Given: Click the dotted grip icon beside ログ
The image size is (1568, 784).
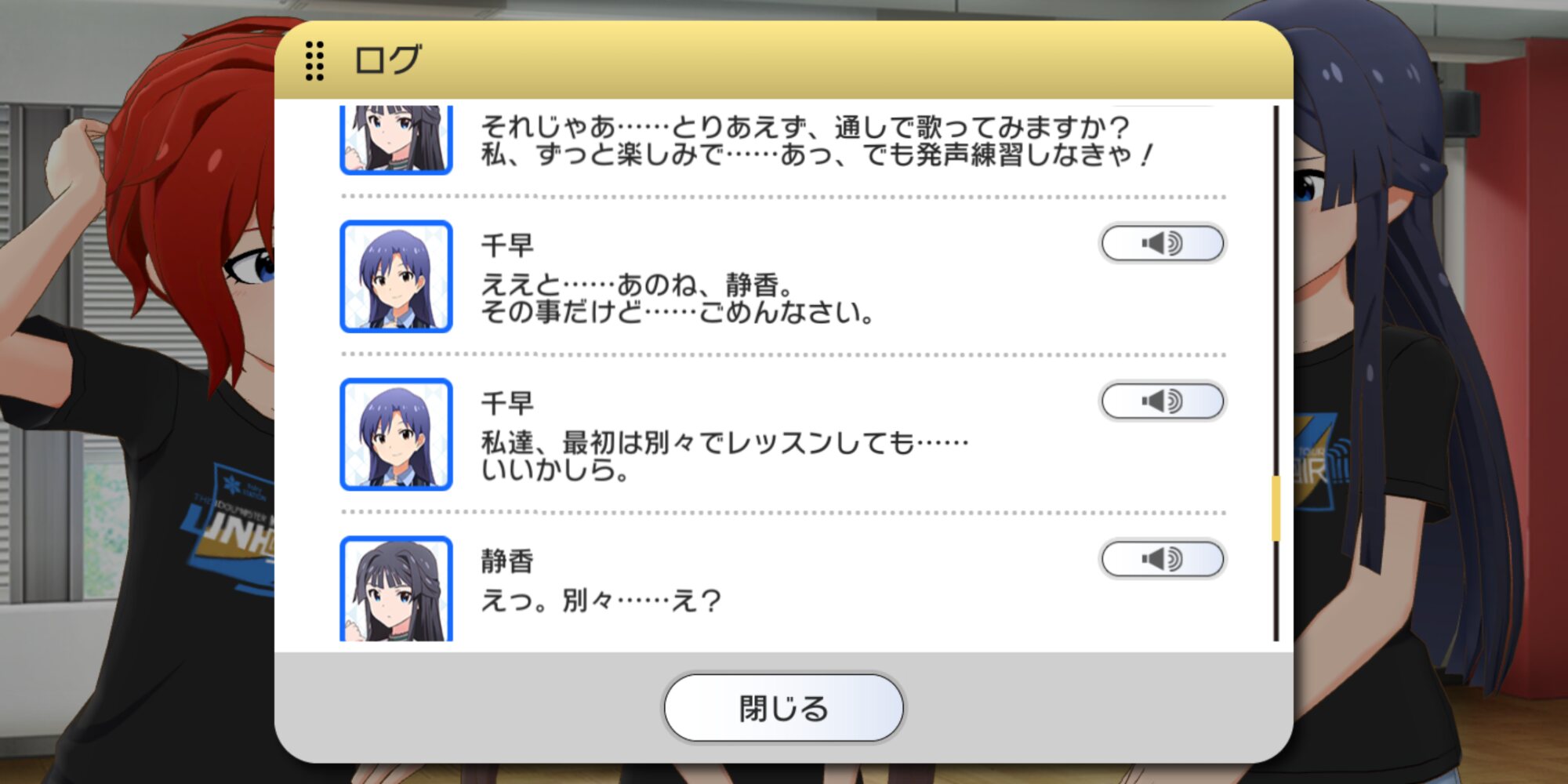Looking at the screenshot, I should pyautogui.click(x=314, y=61).
